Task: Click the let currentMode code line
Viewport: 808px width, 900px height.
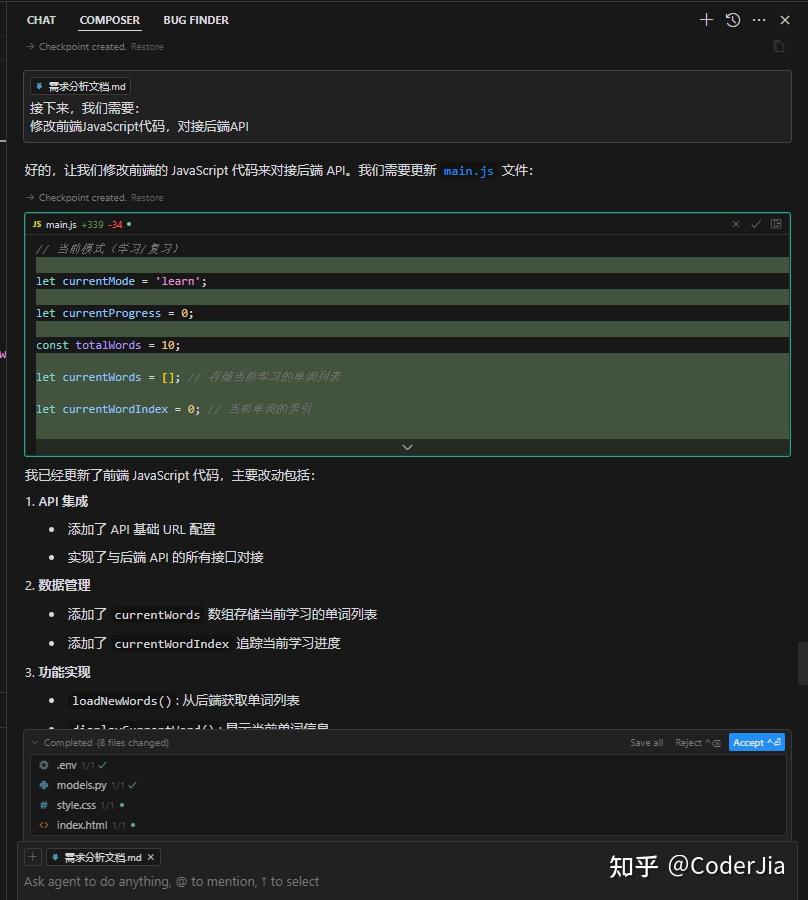Action: click(121, 281)
